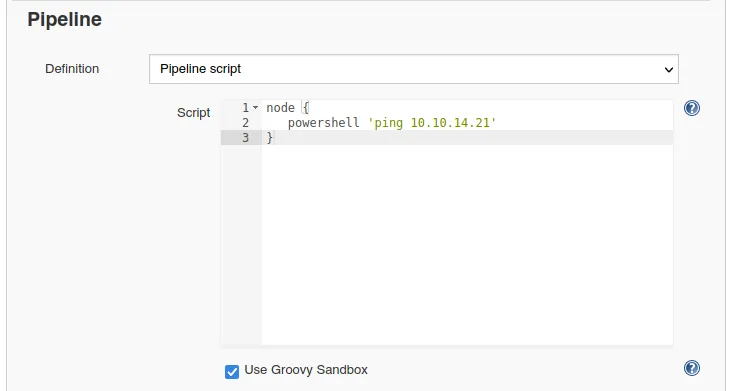The image size is (731, 391).
Task: Click the closing brace on line 3
Action: coord(269,138)
